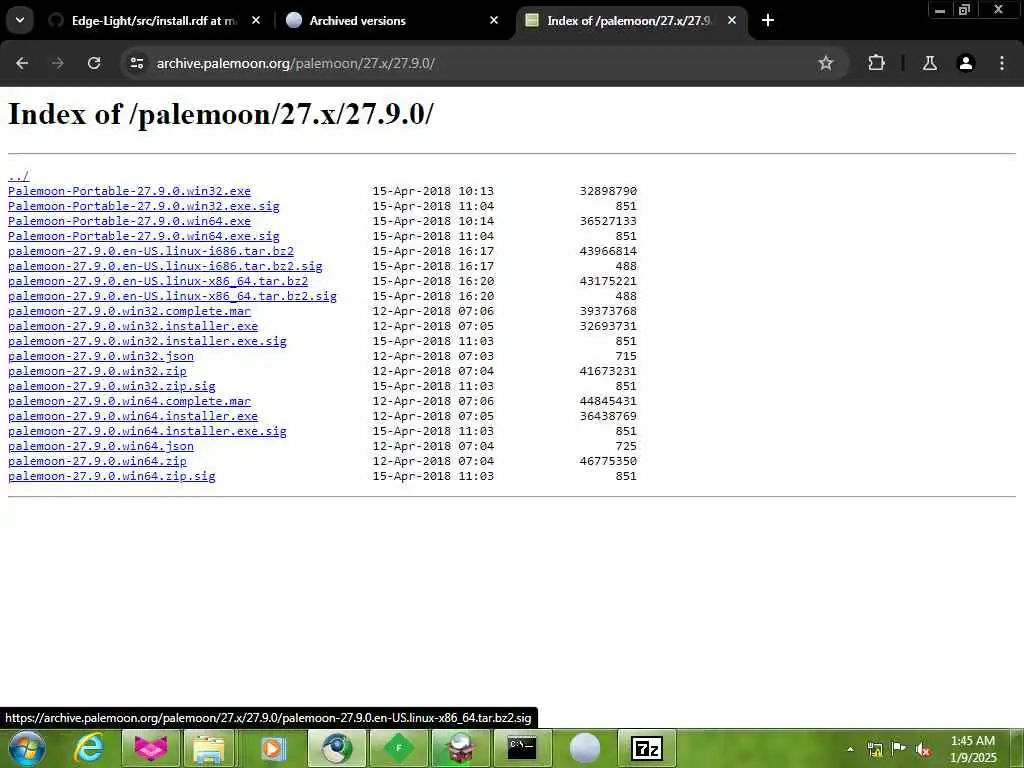Open 7-Zip from the taskbar
This screenshot has width=1024, height=768.
click(647, 748)
